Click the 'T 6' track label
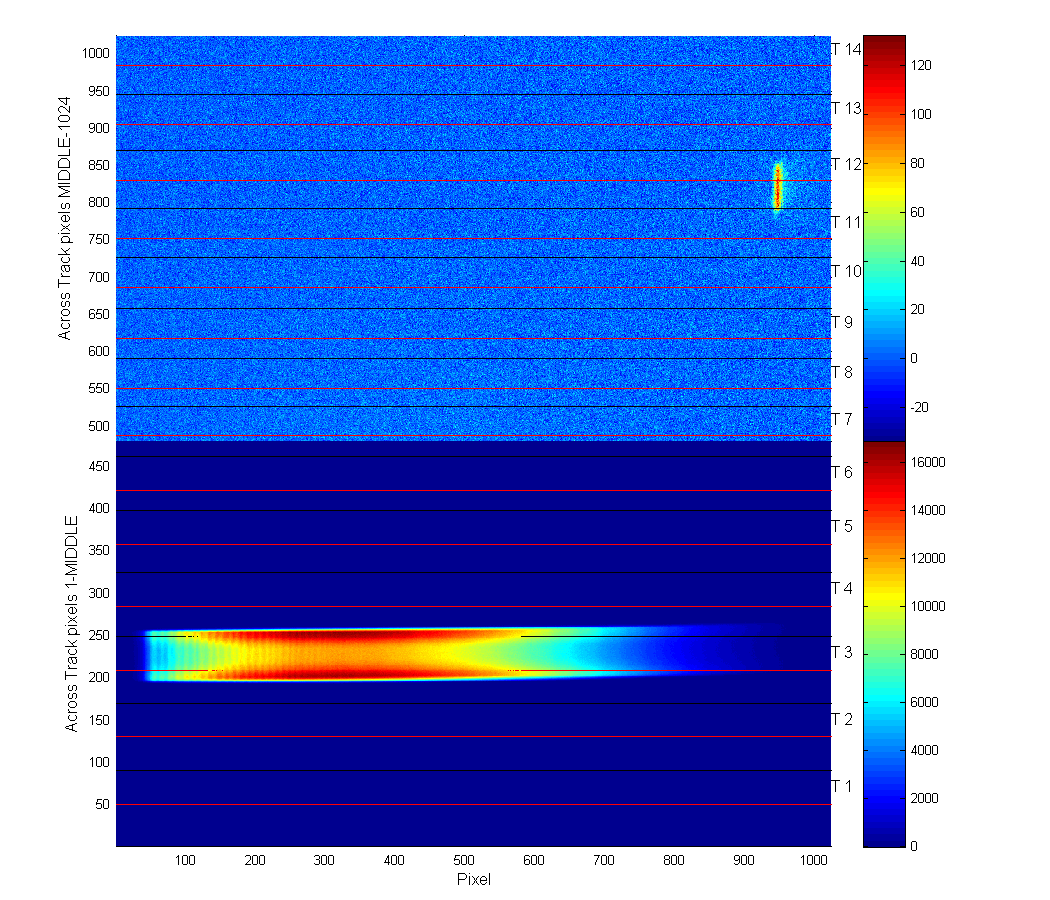This screenshot has width=1050, height=900. [842, 473]
